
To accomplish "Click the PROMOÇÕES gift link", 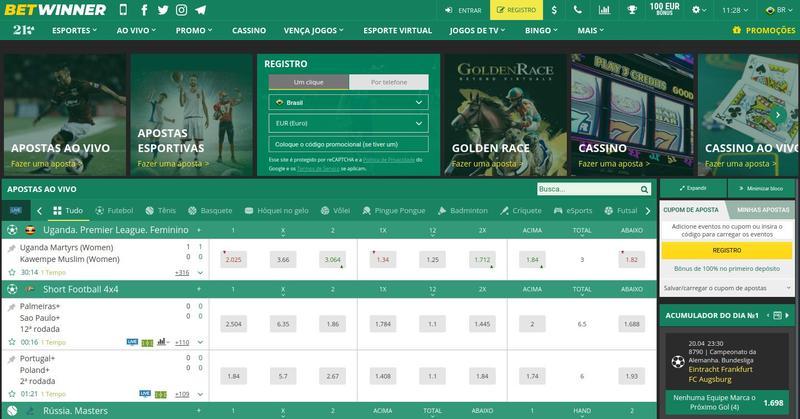I will pos(764,31).
